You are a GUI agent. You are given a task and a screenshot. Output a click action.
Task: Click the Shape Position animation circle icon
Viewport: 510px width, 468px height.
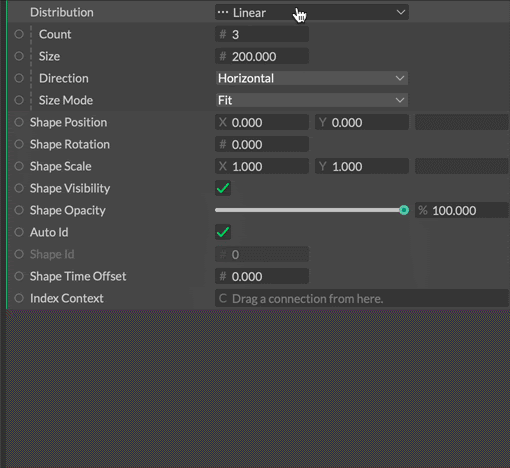(x=19, y=122)
